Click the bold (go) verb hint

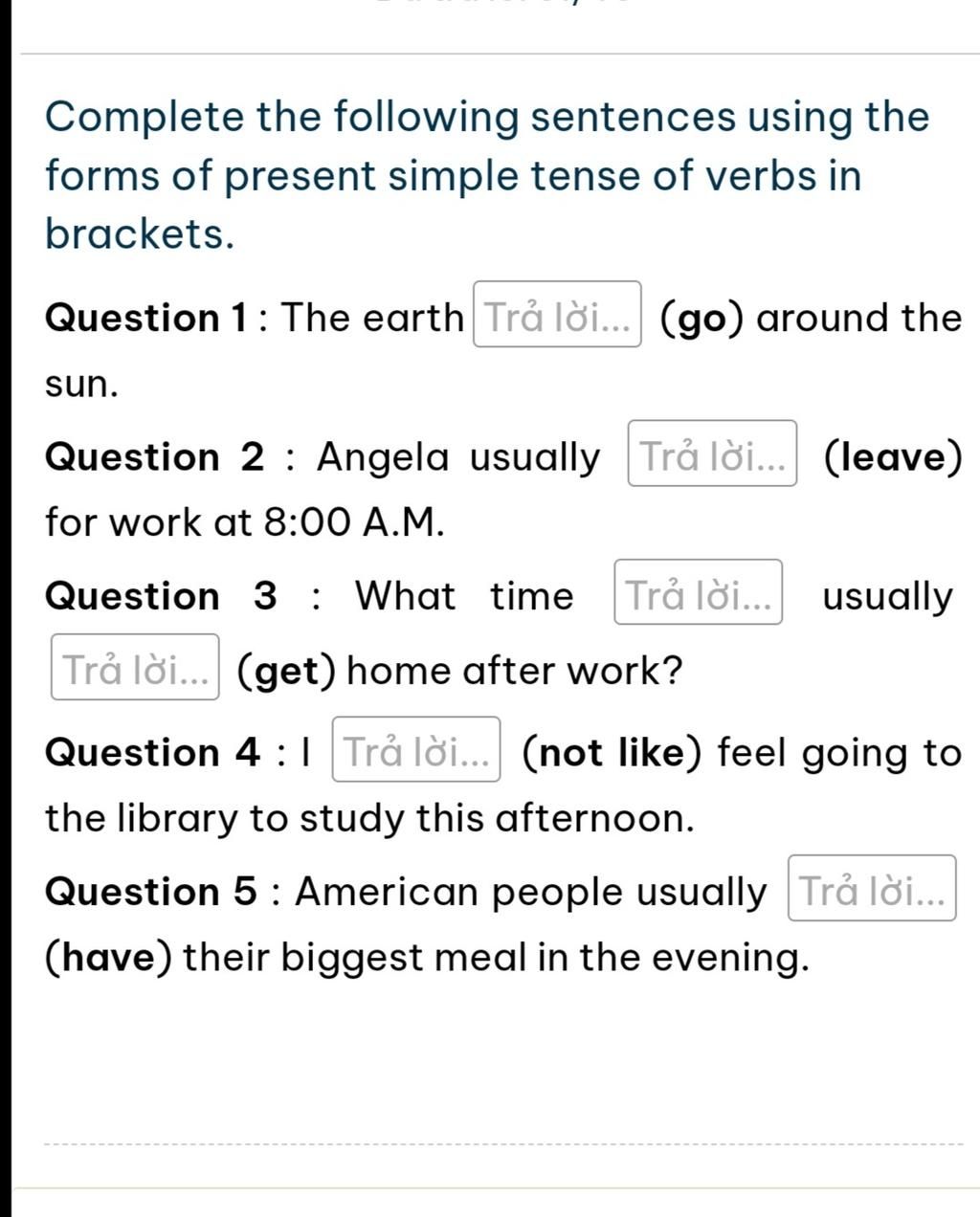click(702, 319)
